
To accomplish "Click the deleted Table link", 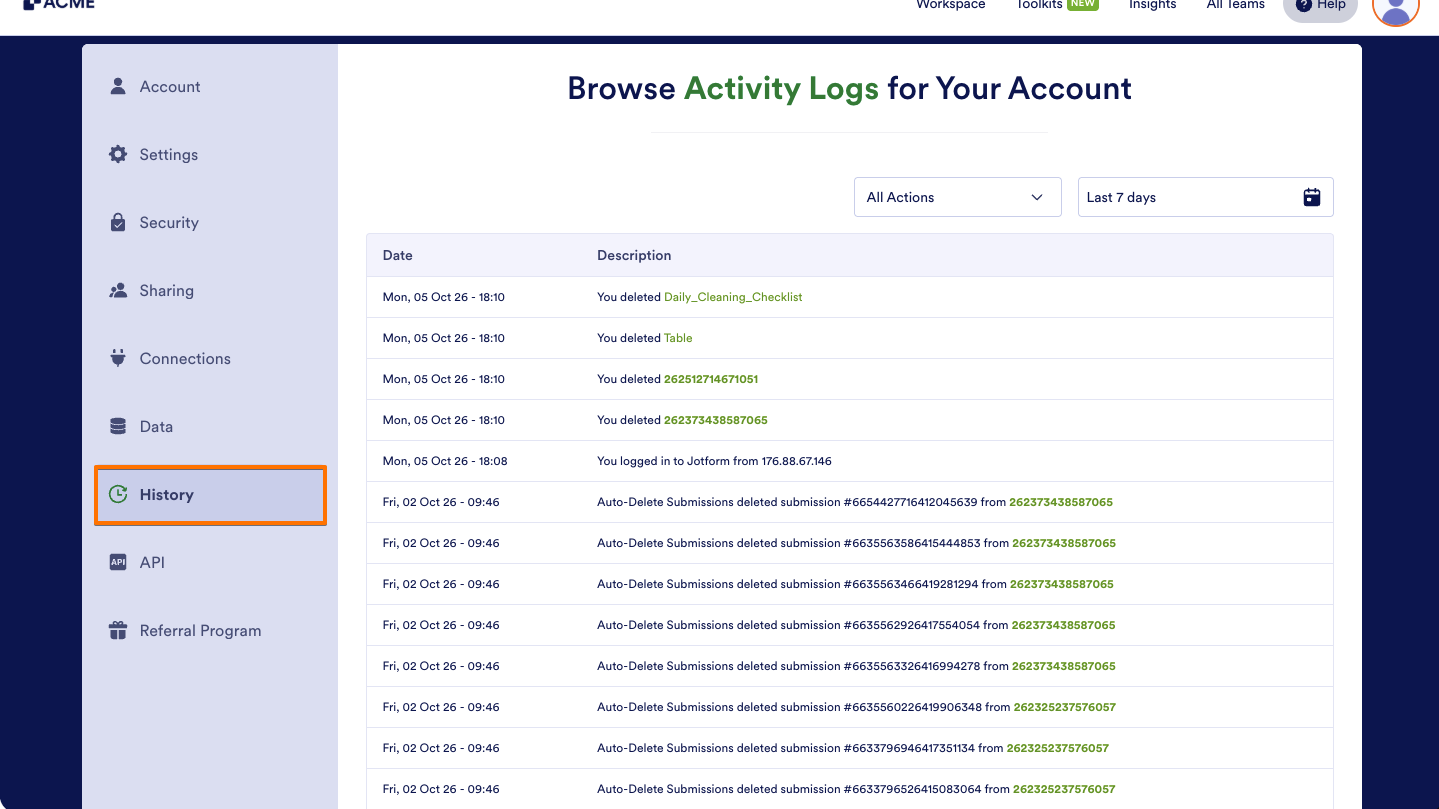I will click(x=678, y=338).
